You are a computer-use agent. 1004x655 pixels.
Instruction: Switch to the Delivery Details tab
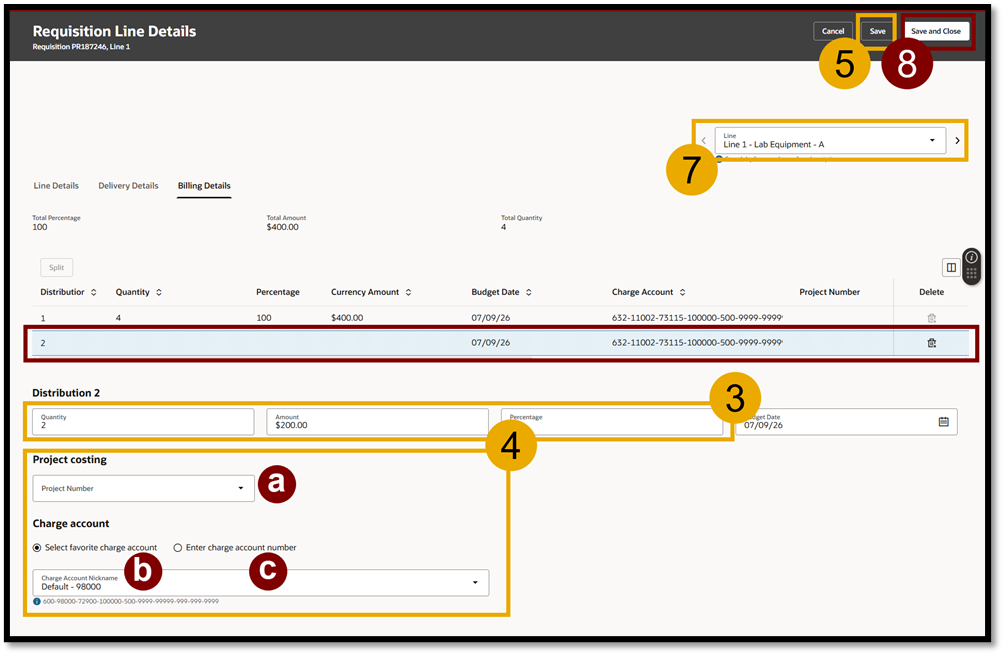click(128, 186)
